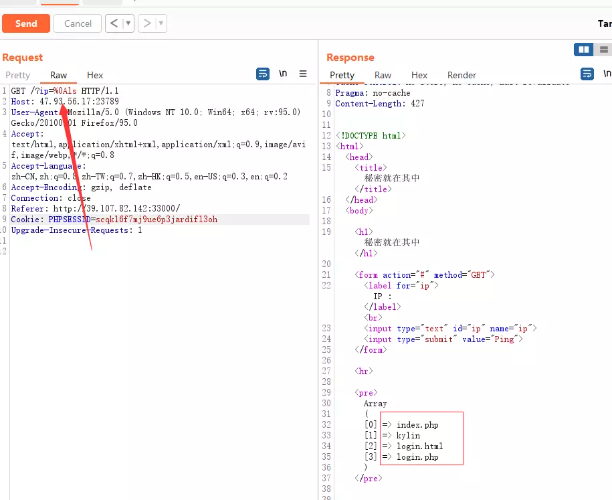
Task: Open the Request panel hamburger menu
Action: [304, 74]
